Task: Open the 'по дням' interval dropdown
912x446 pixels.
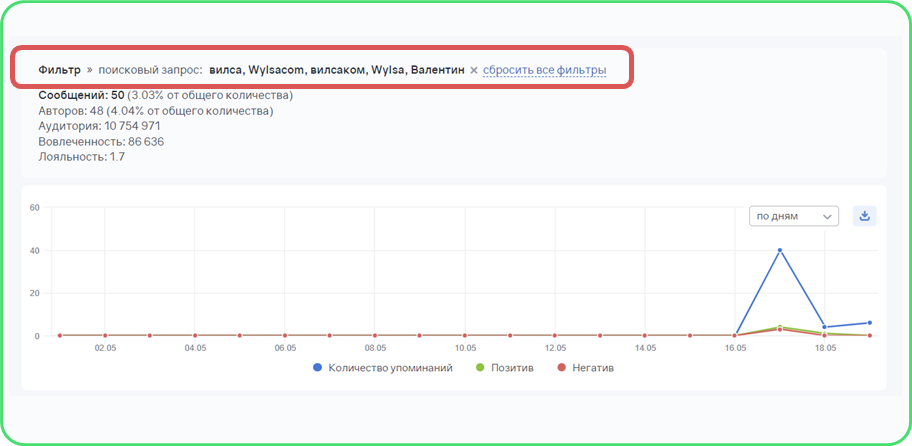Action: pyautogui.click(x=794, y=216)
